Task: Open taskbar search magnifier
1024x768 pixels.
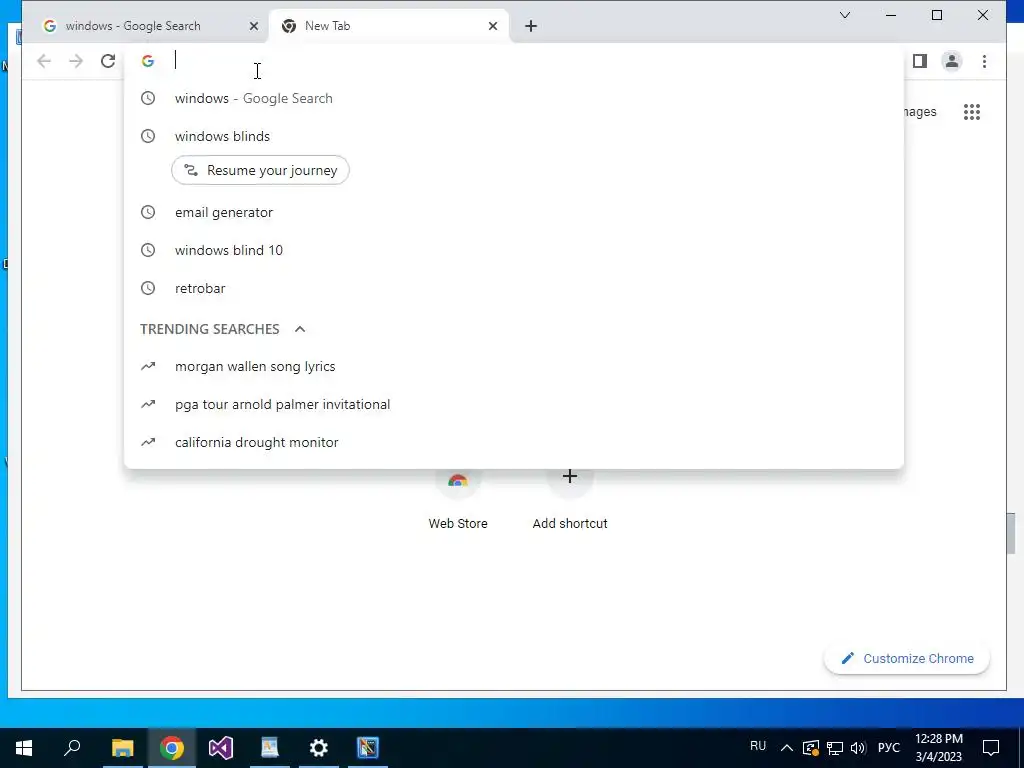Action: 72,748
